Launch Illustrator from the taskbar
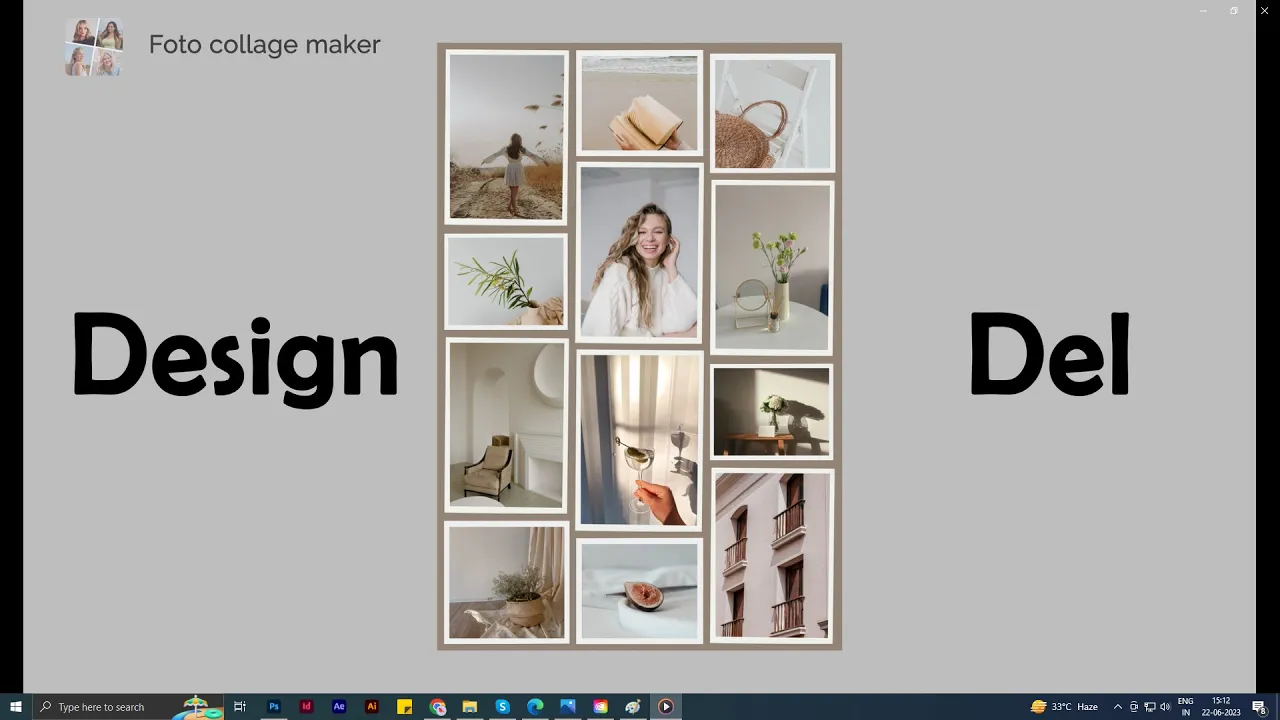The image size is (1280, 720). [372, 706]
